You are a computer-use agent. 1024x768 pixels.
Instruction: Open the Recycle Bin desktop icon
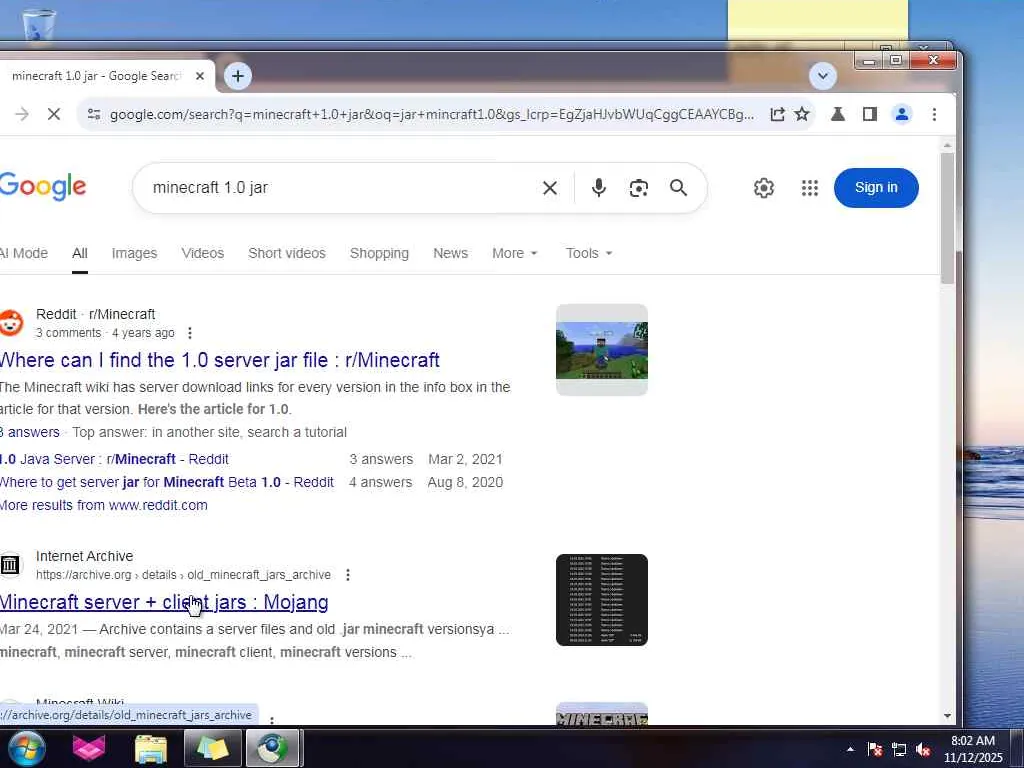point(38,24)
